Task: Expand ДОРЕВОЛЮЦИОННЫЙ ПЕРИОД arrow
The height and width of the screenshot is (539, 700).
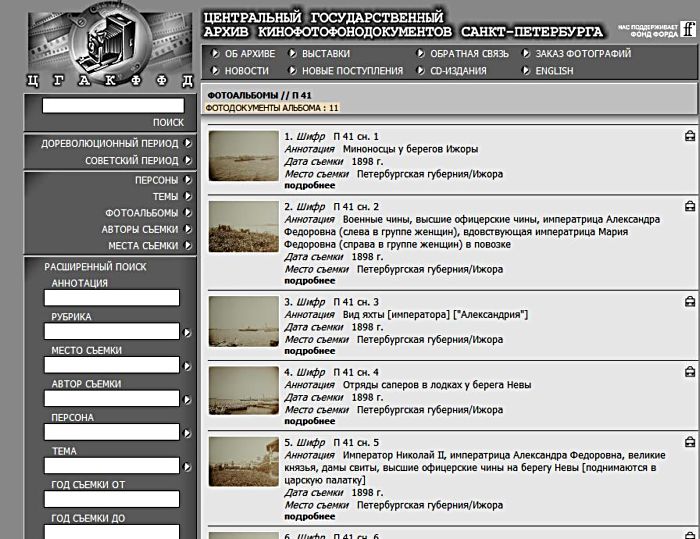Action: point(188,143)
